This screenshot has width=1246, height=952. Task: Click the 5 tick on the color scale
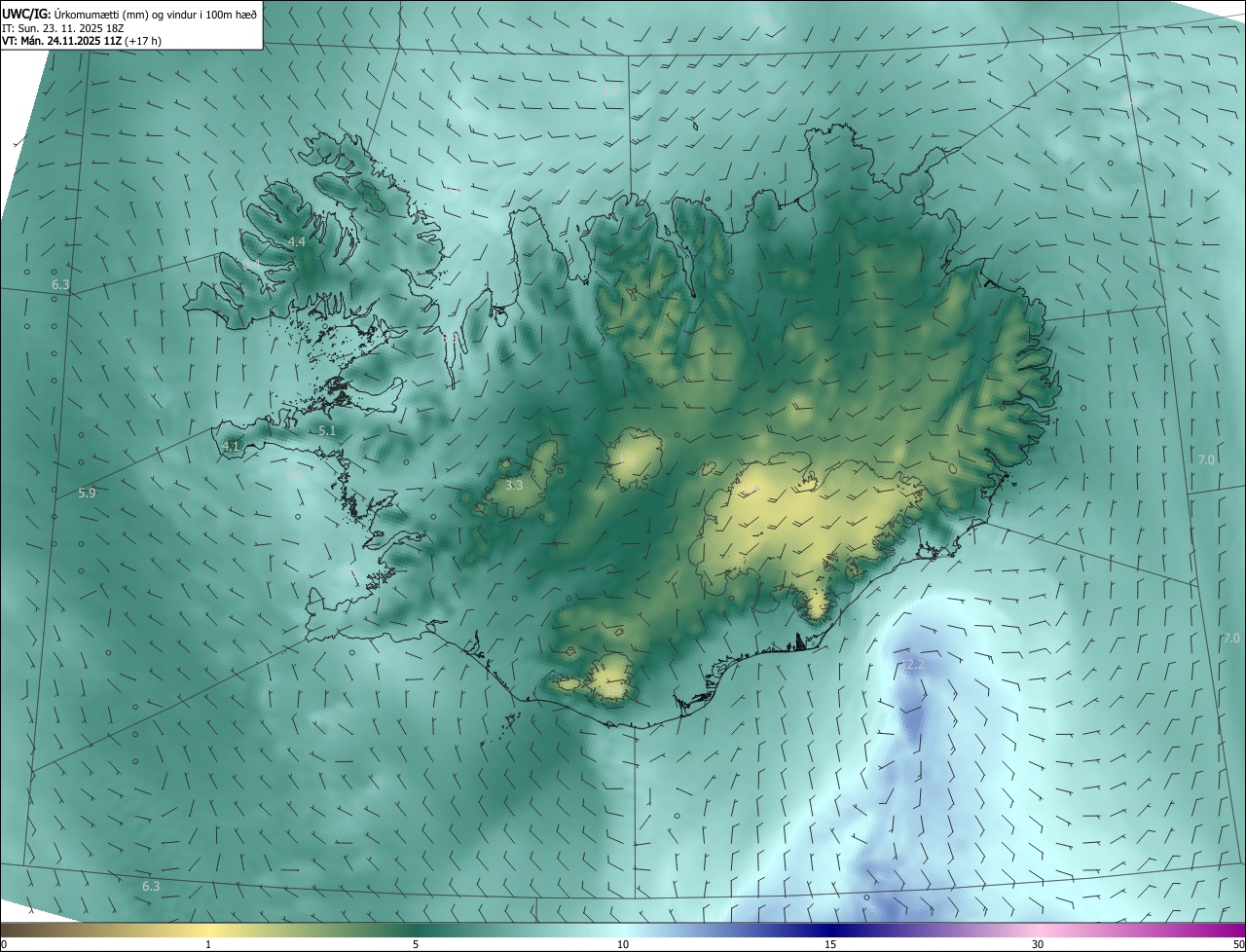416,944
